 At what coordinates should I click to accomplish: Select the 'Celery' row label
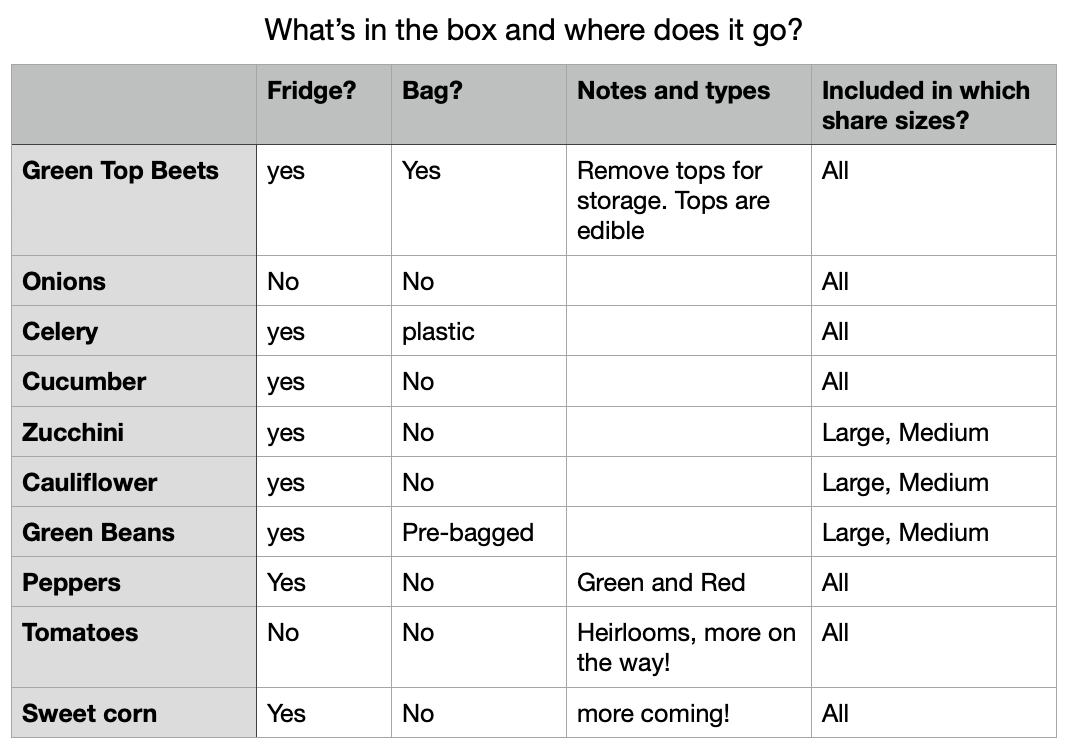tap(60, 332)
